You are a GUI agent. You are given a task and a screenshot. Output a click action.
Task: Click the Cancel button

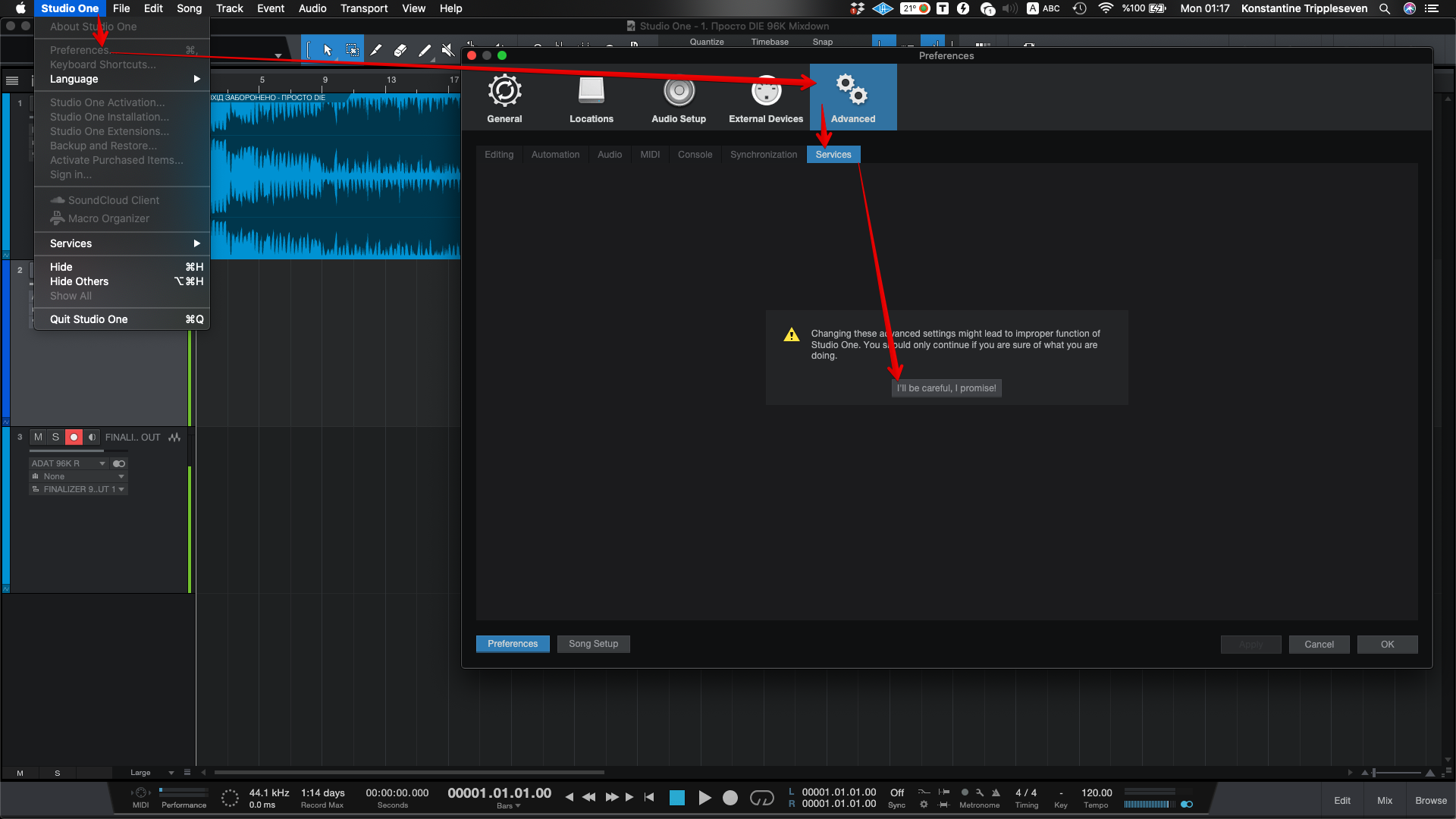tap(1319, 645)
